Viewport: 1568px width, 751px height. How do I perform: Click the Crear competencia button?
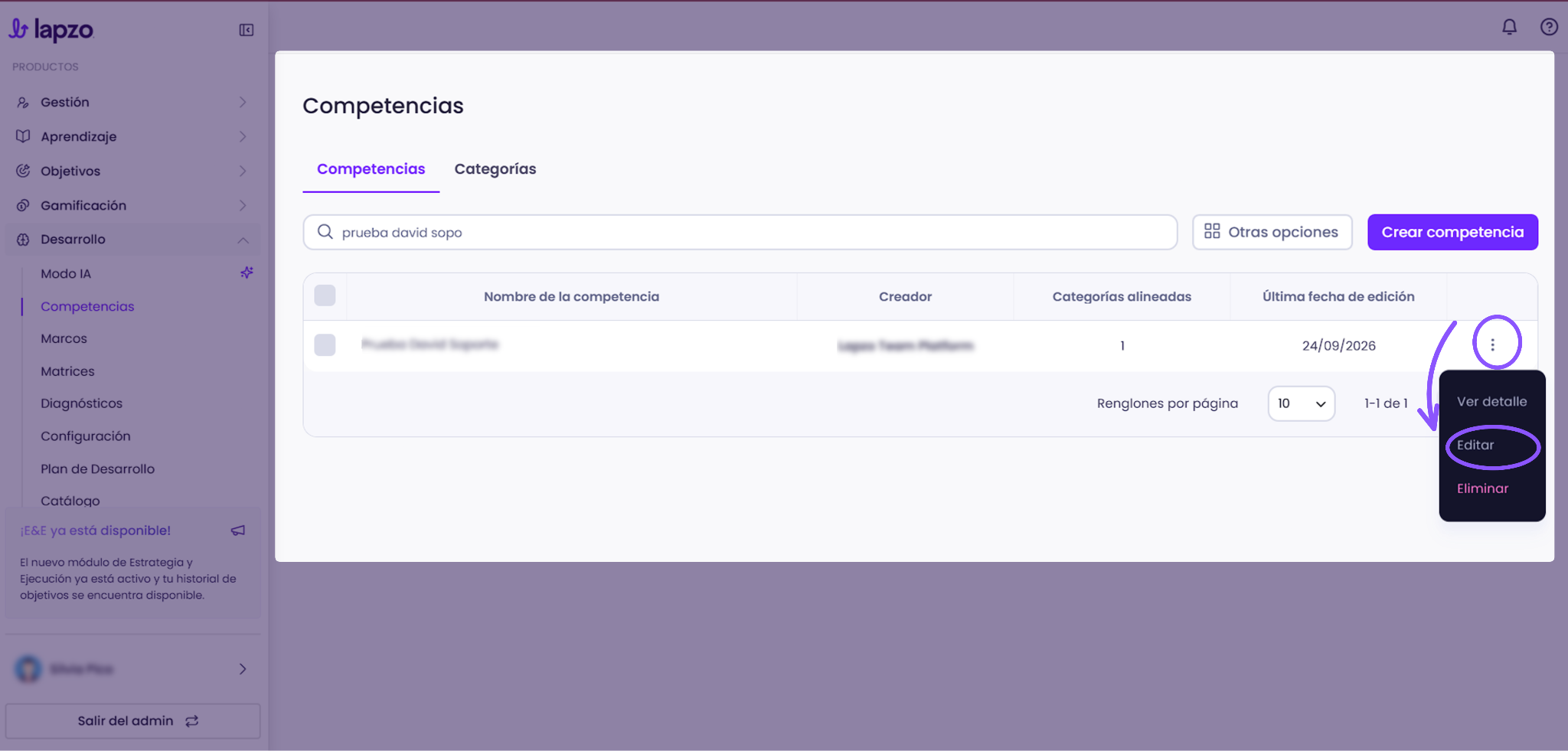[1452, 232]
